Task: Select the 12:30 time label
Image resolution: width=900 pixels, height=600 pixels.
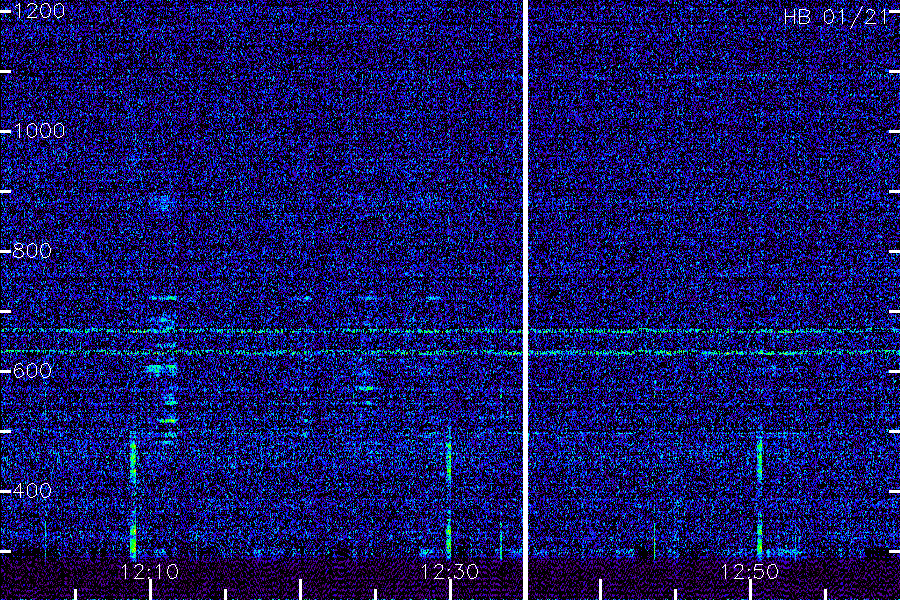Action: coord(449,572)
